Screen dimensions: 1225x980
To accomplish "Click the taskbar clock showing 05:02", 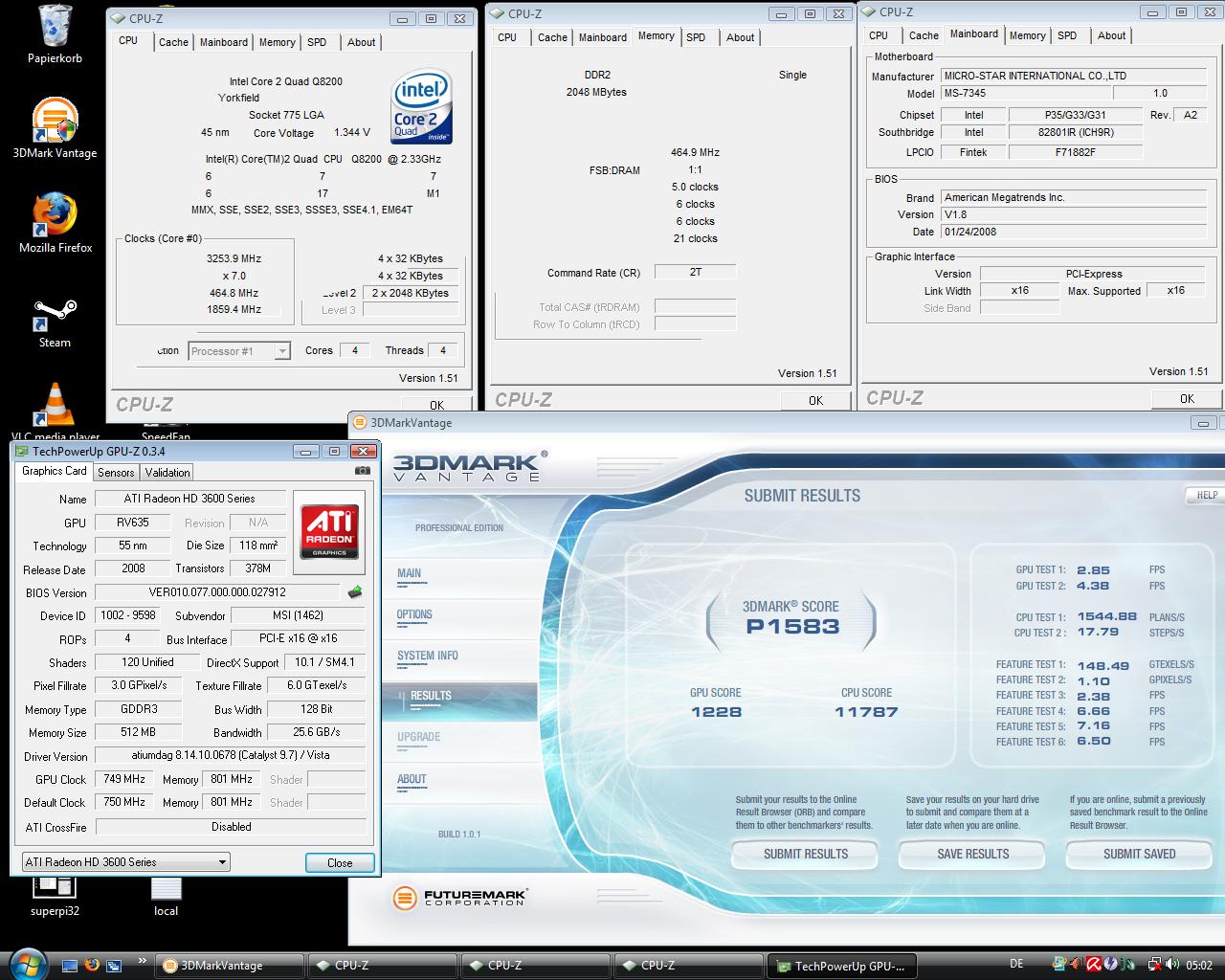I will 1198,965.
